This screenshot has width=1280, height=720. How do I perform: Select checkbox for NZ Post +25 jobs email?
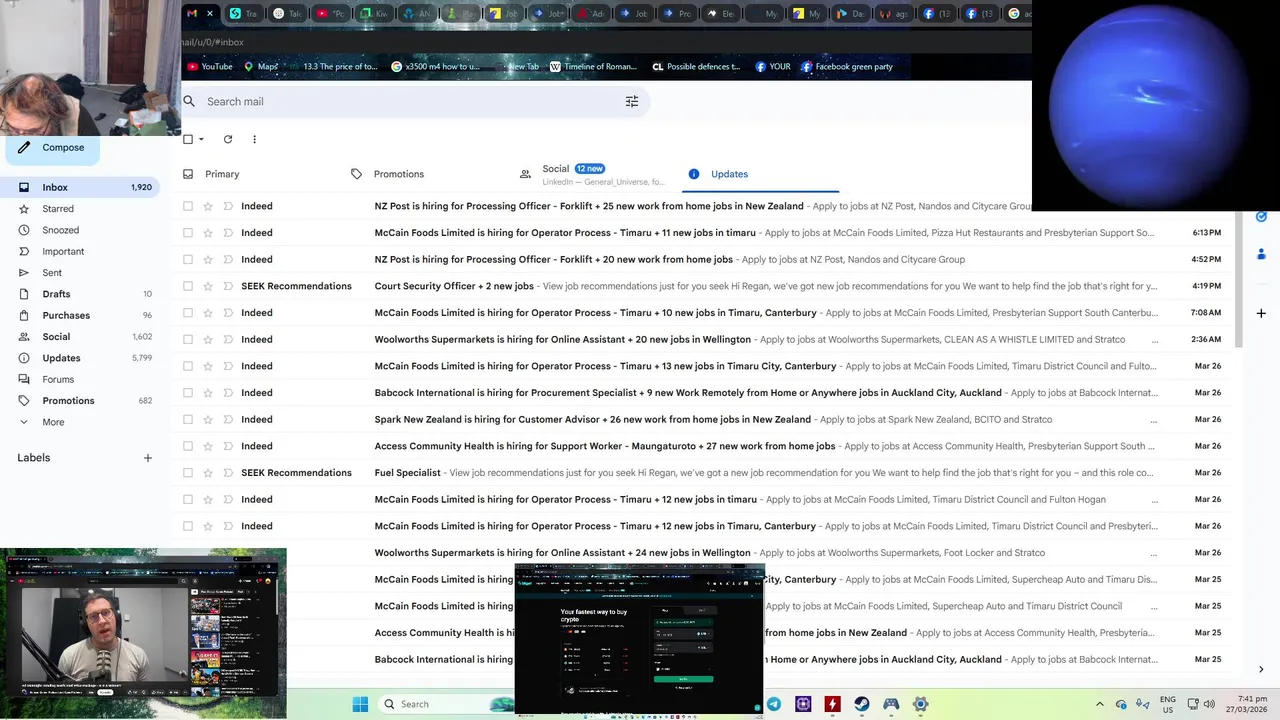point(188,206)
